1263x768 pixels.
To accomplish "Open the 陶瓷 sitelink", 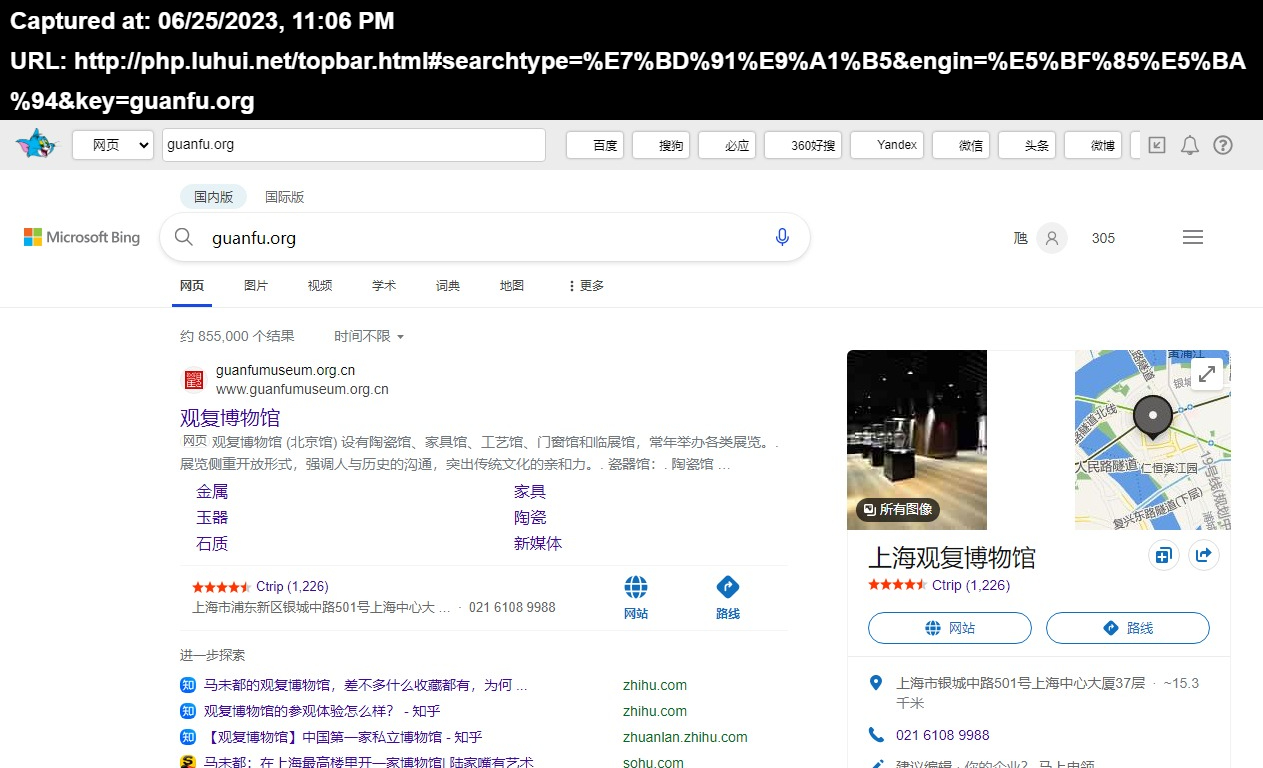I will pos(530,518).
